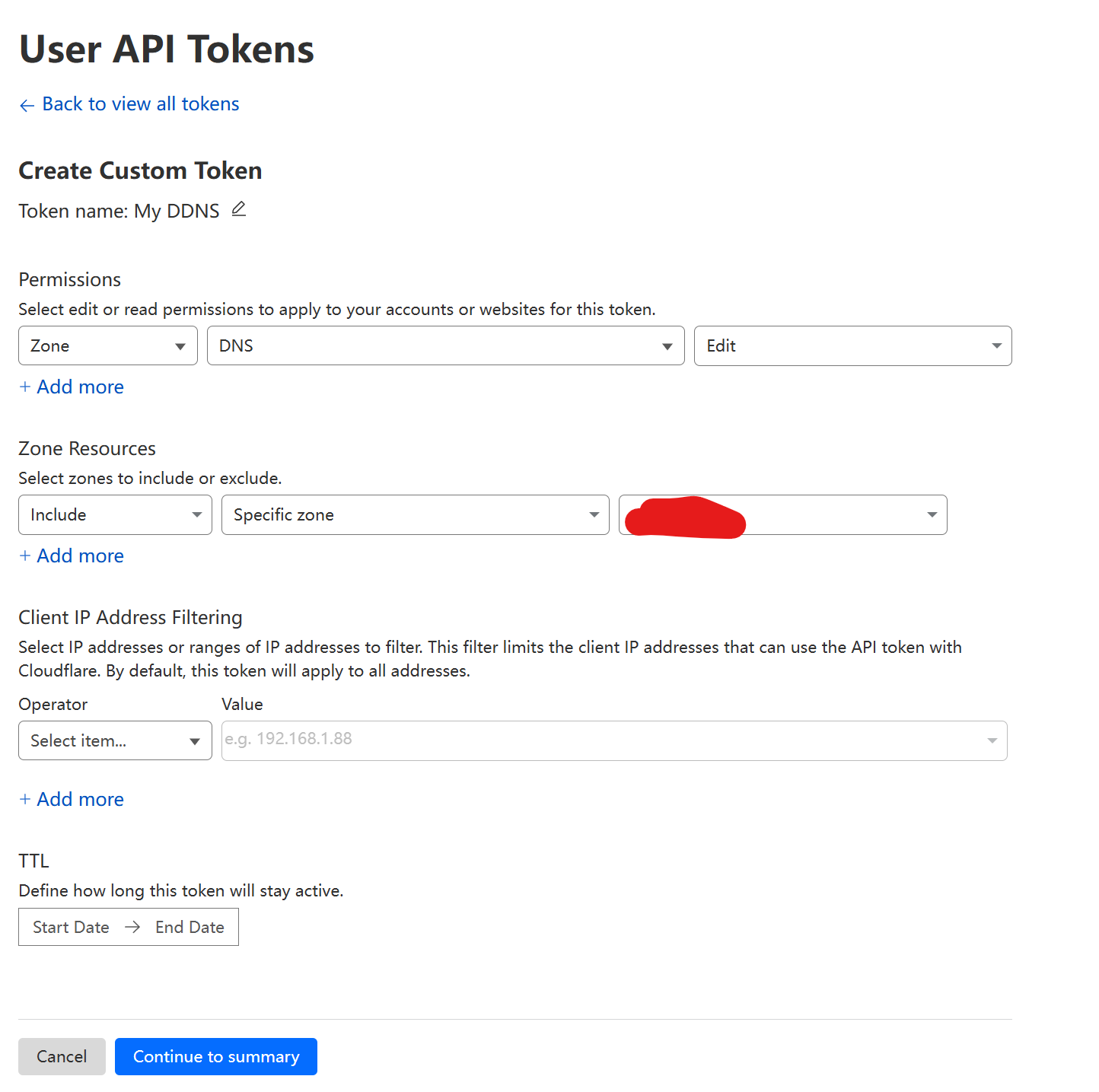Viewport: 1099px width, 1092px height.
Task: Open the Operator Select item dropdown
Action: (x=115, y=741)
